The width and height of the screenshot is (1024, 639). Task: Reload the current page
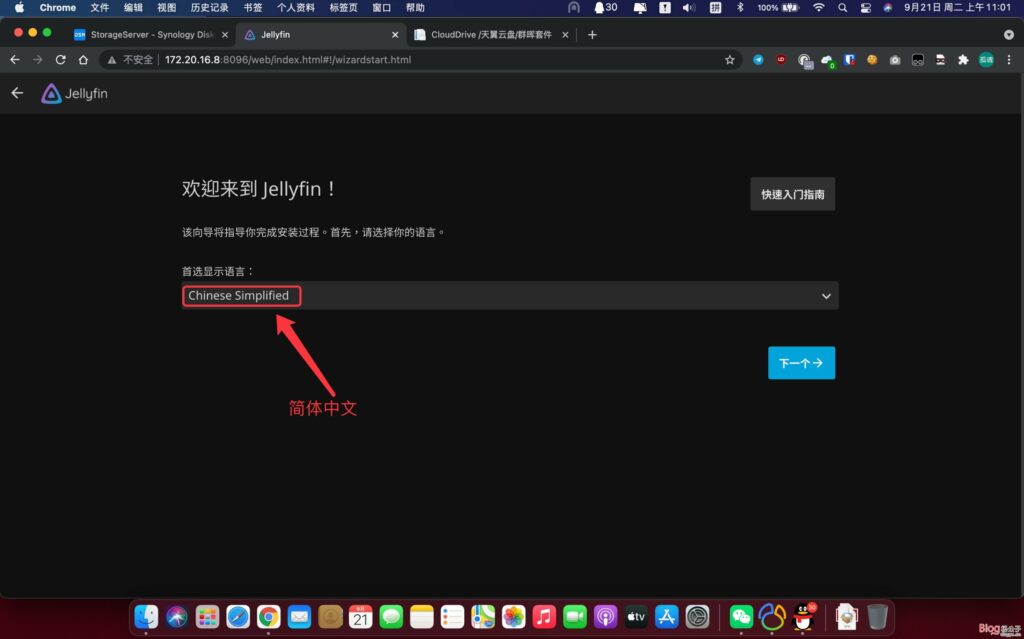[x=61, y=59]
